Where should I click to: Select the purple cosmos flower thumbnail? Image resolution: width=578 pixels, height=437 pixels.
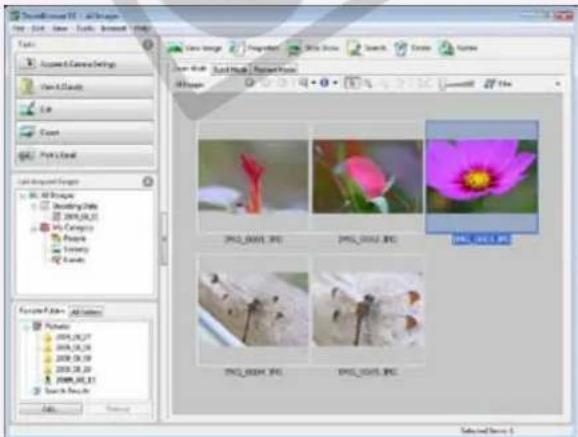click(482, 176)
